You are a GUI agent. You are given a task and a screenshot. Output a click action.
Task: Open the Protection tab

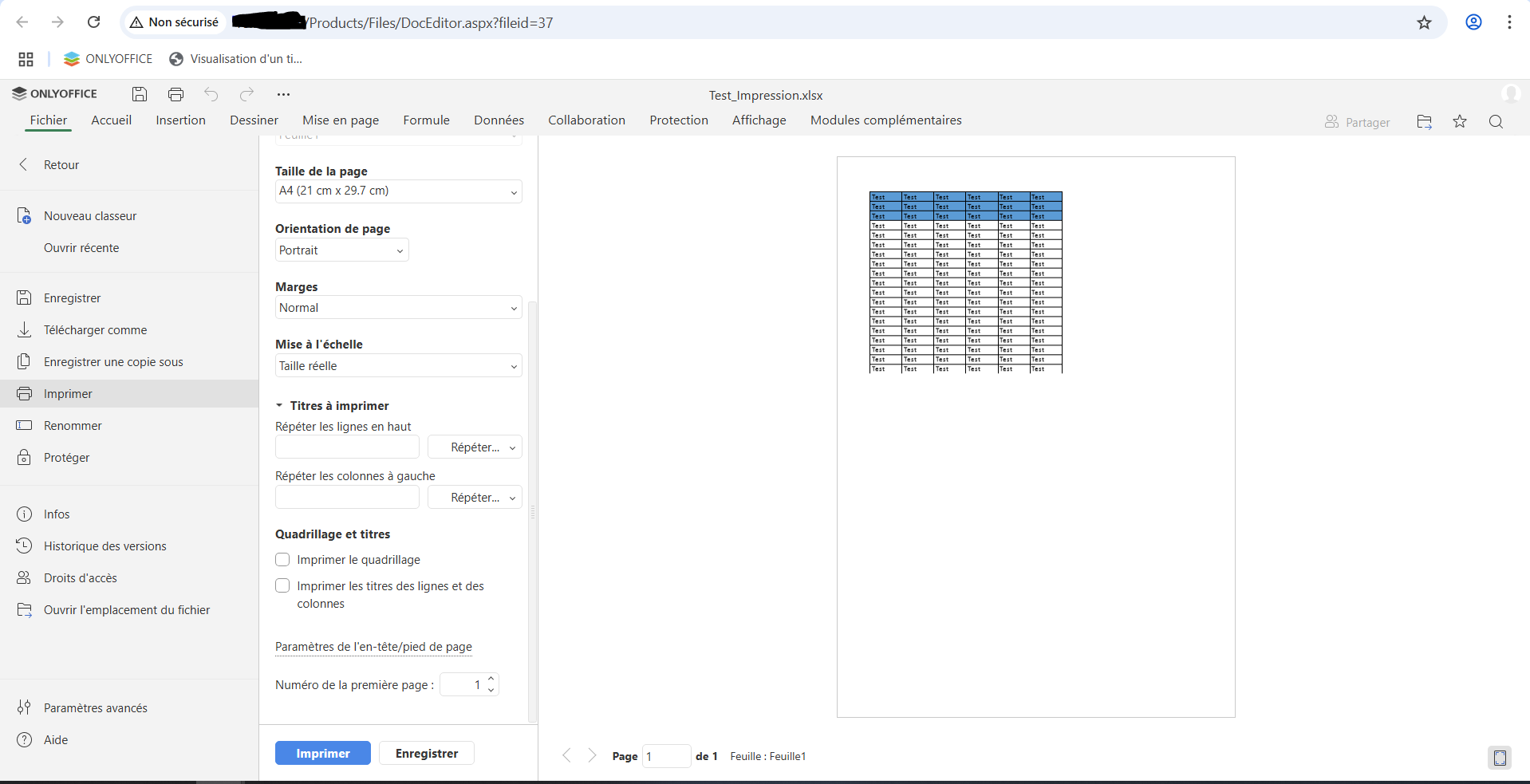pos(679,120)
